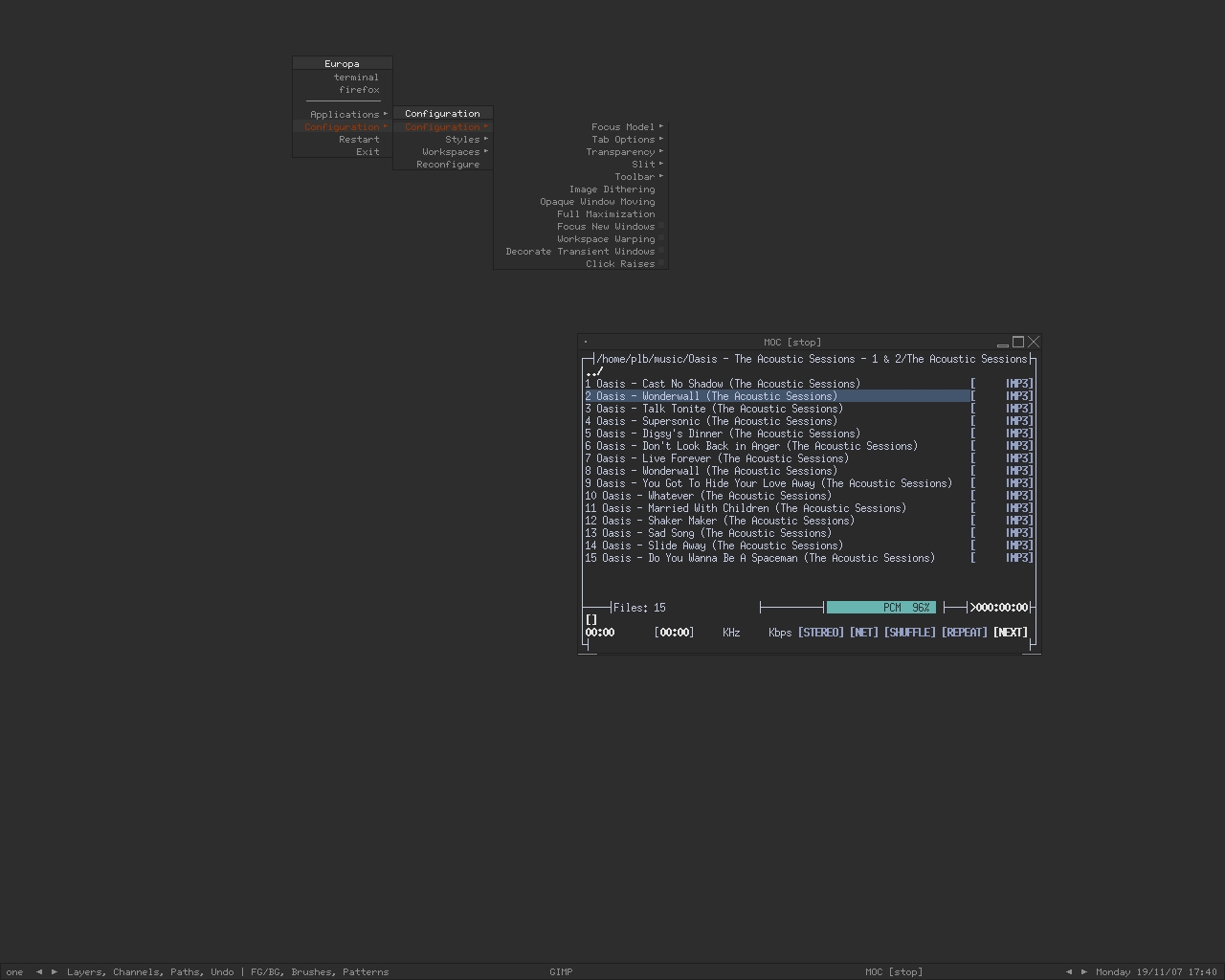Toggle Full Maximization option
Viewport: 1225px width, 980px height.
pos(581,214)
